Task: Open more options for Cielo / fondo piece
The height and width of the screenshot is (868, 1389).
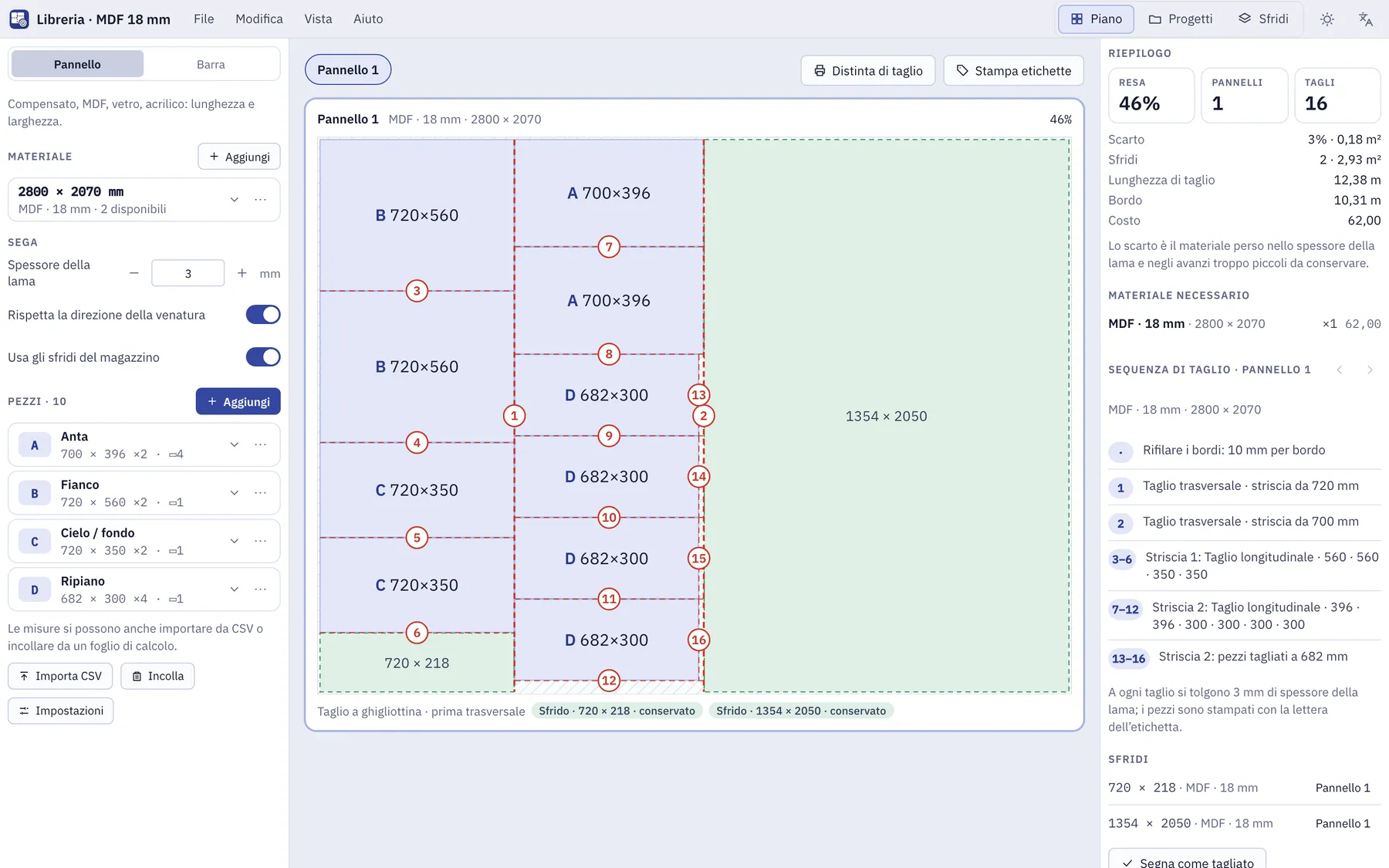Action: coord(261,541)
